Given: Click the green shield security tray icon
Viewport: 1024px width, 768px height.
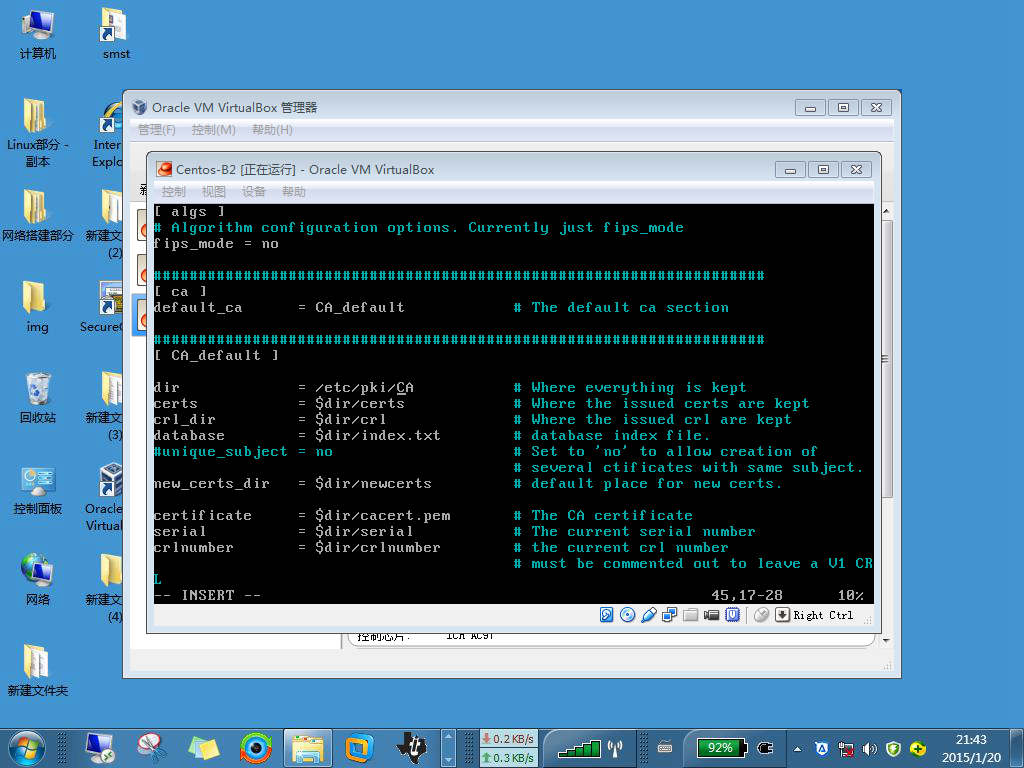Looking at the screenshot, I should (x=893, y=749).
